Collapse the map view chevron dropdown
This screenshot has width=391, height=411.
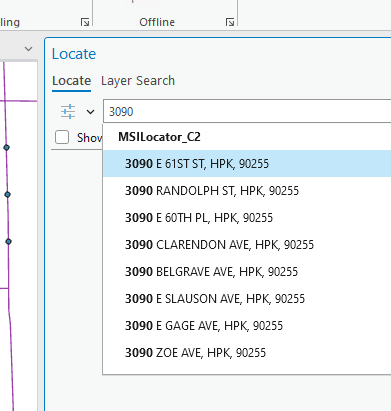click(x=29, y=49)
